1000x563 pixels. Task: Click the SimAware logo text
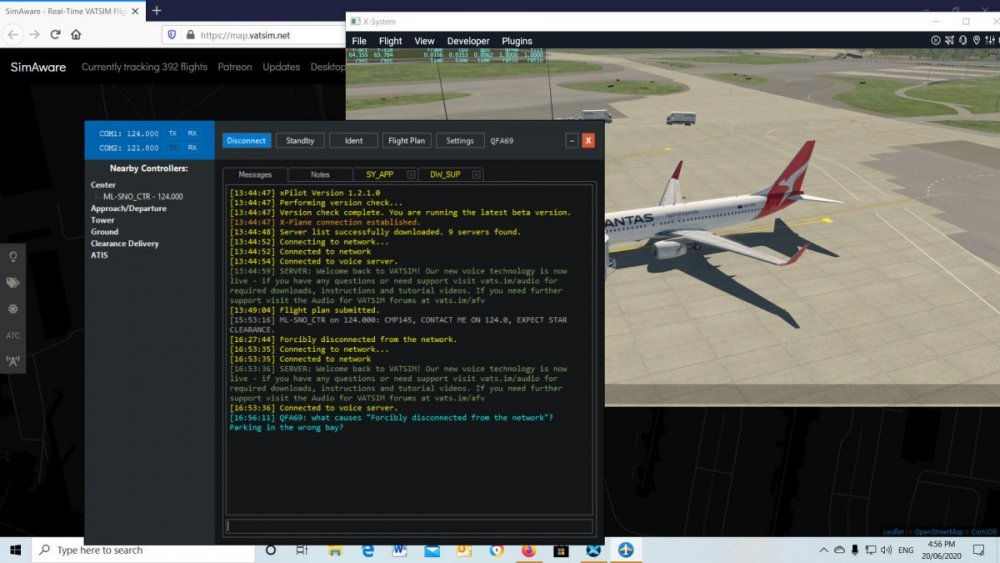coord(38,67)
